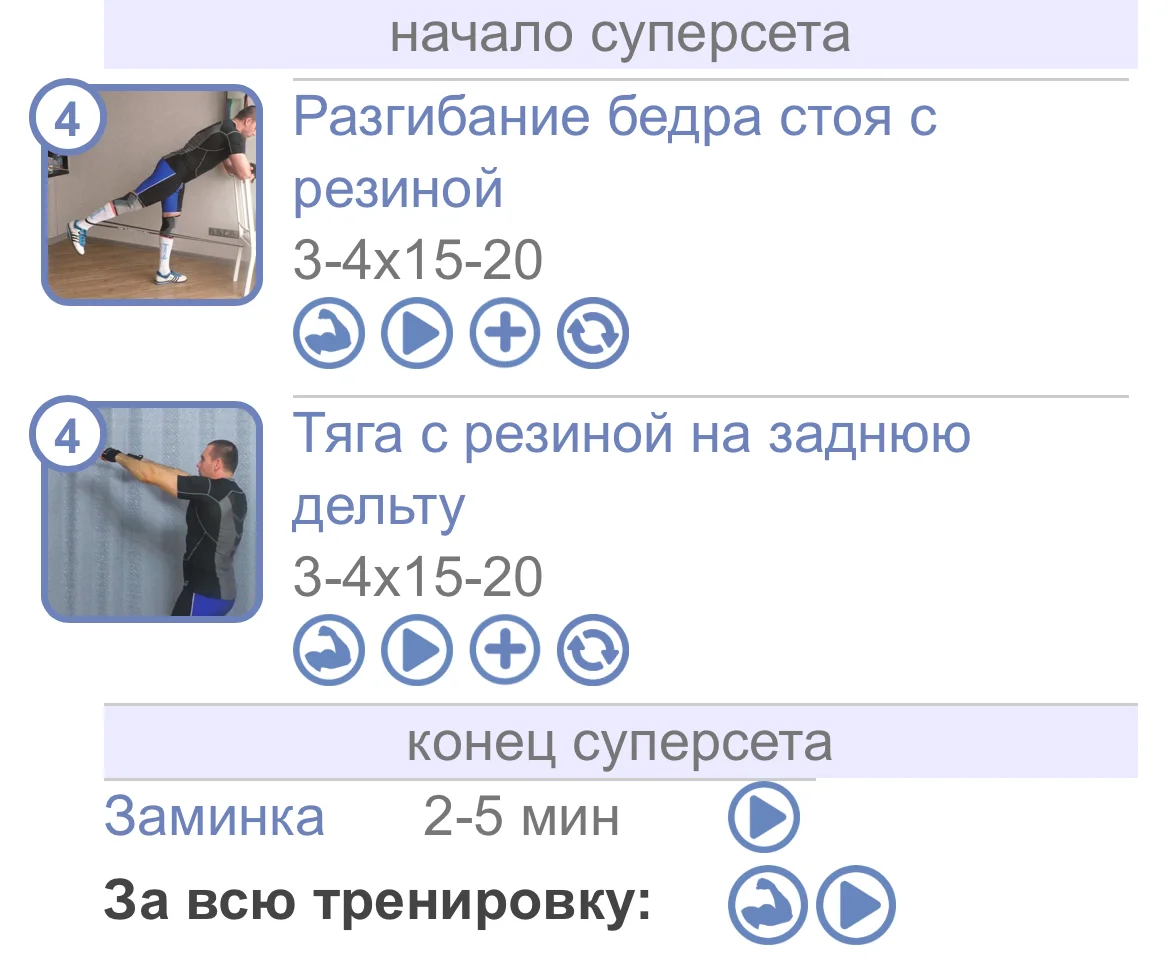Show muscles icon for Разгибание бедра exercise
The image size is (1170, 970).
point(329,333)
